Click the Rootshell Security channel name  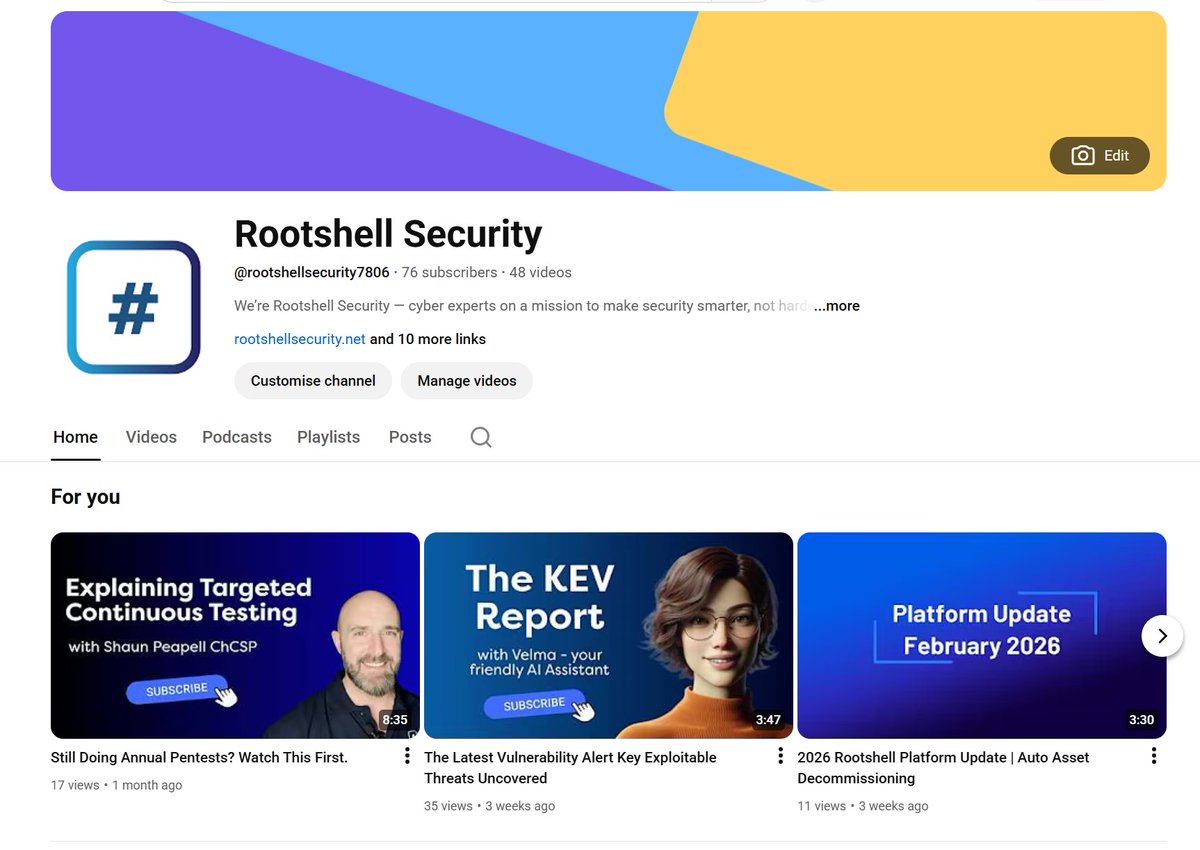click(388, 234)
